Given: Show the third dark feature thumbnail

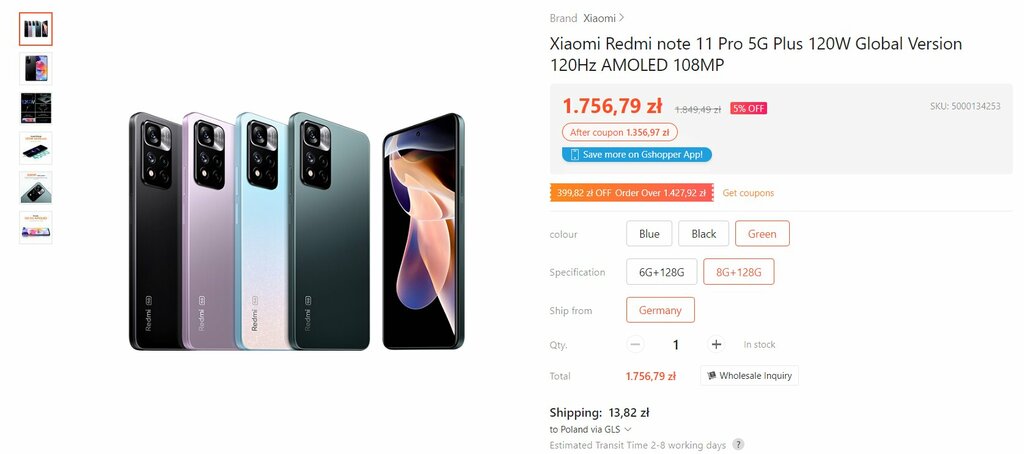Looking at the screenshot, I should pyautogui.click(x=36, y=108).
